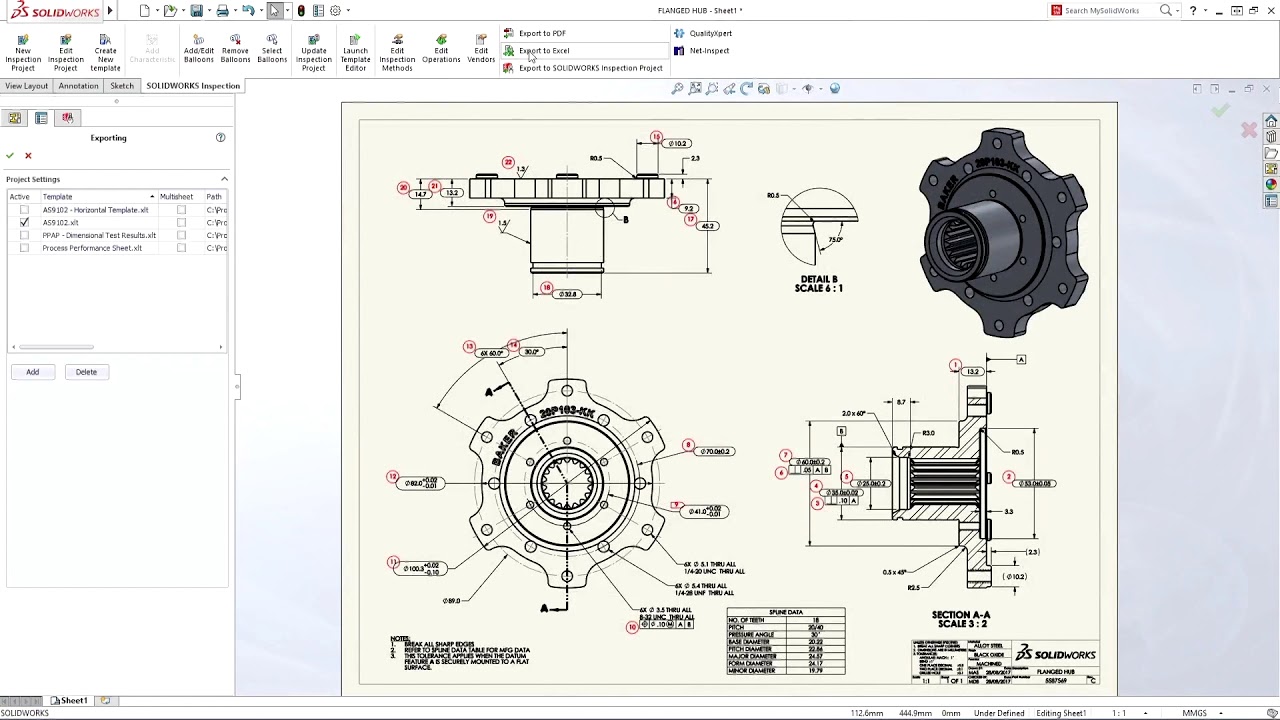1280x720 pixels.
Task: Open the Help dropdown arrow
Action: point(1206,10)
